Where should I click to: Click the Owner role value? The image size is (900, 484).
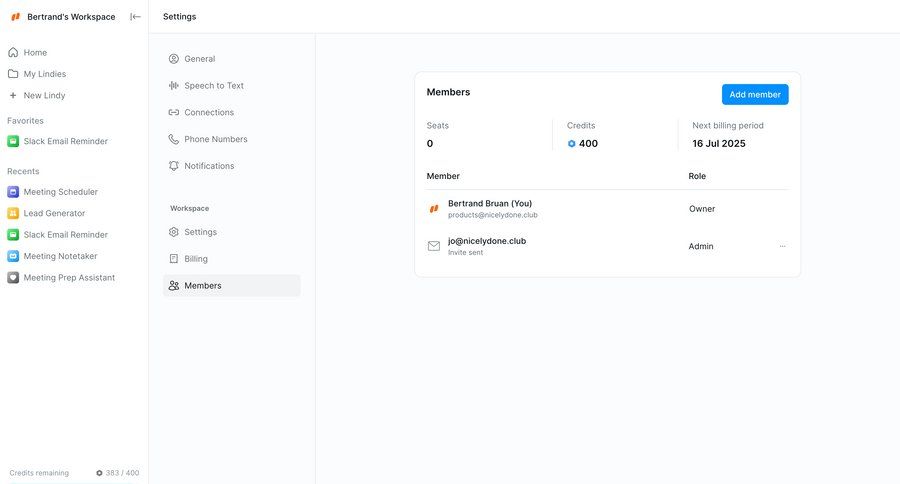702,209
